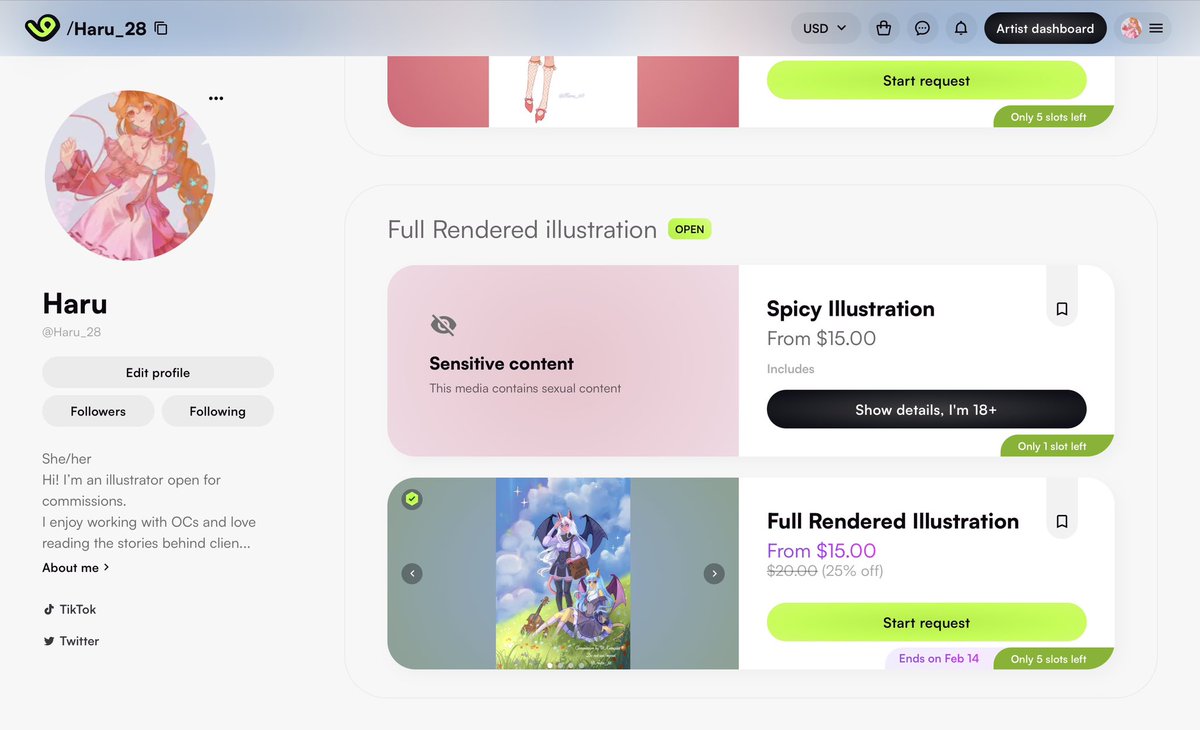Open the shopping bag icon
The width and height of the screenshot is (1200, 730).
tap(884, 28)
